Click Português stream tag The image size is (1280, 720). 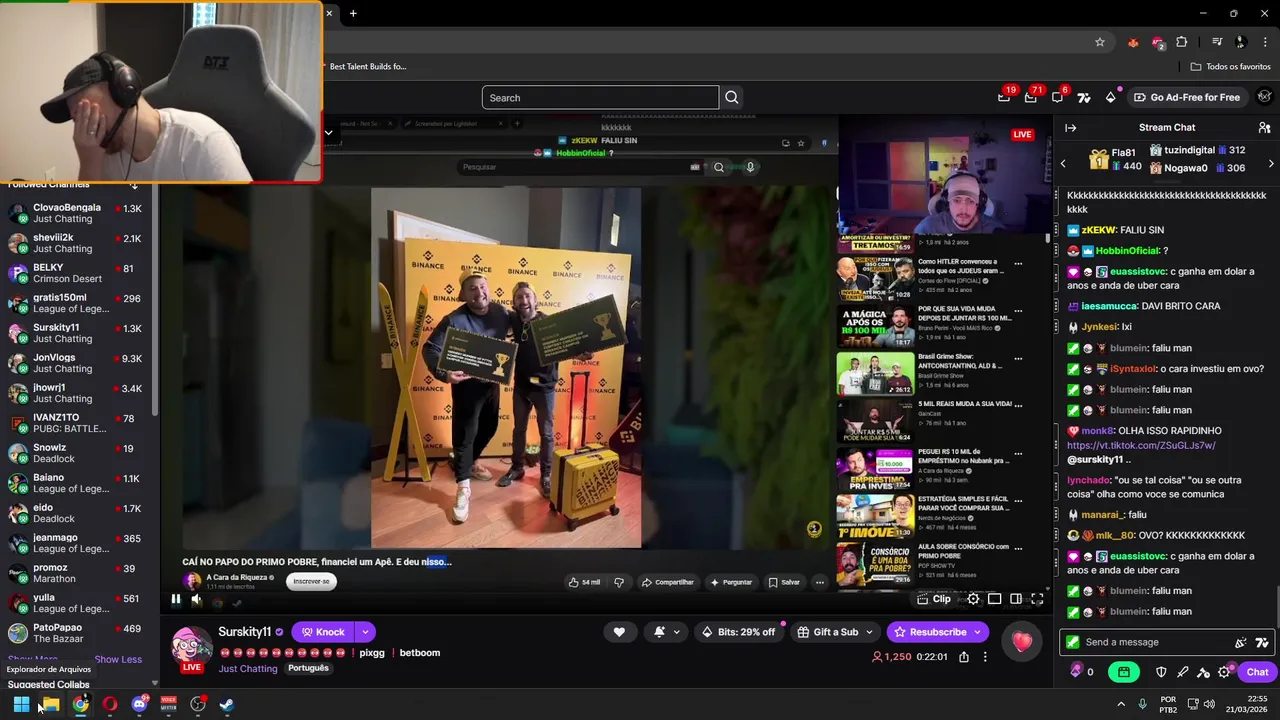click(x=308, y=668)
